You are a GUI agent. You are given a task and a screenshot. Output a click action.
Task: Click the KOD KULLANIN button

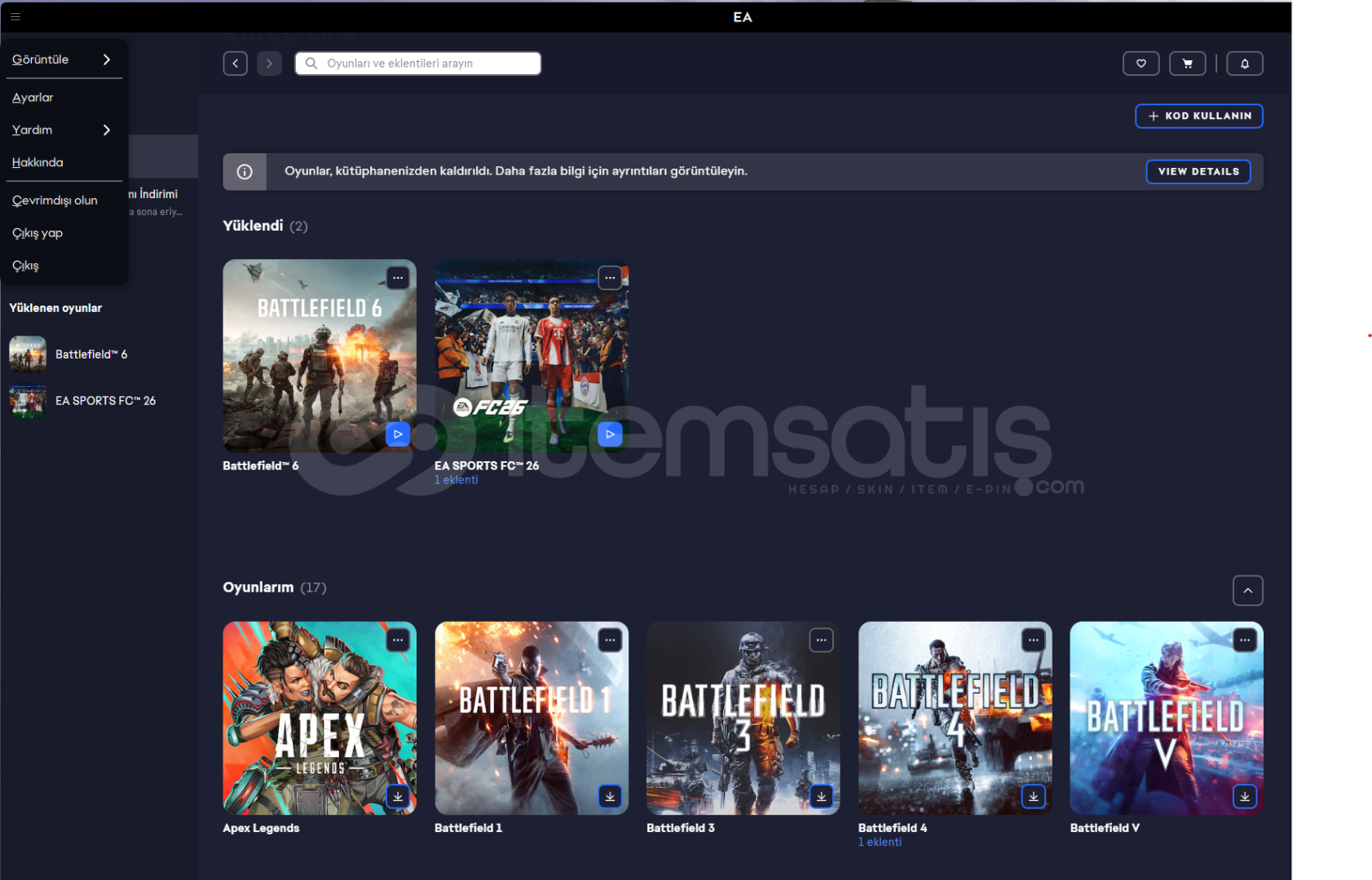[x=1199, y=116]
